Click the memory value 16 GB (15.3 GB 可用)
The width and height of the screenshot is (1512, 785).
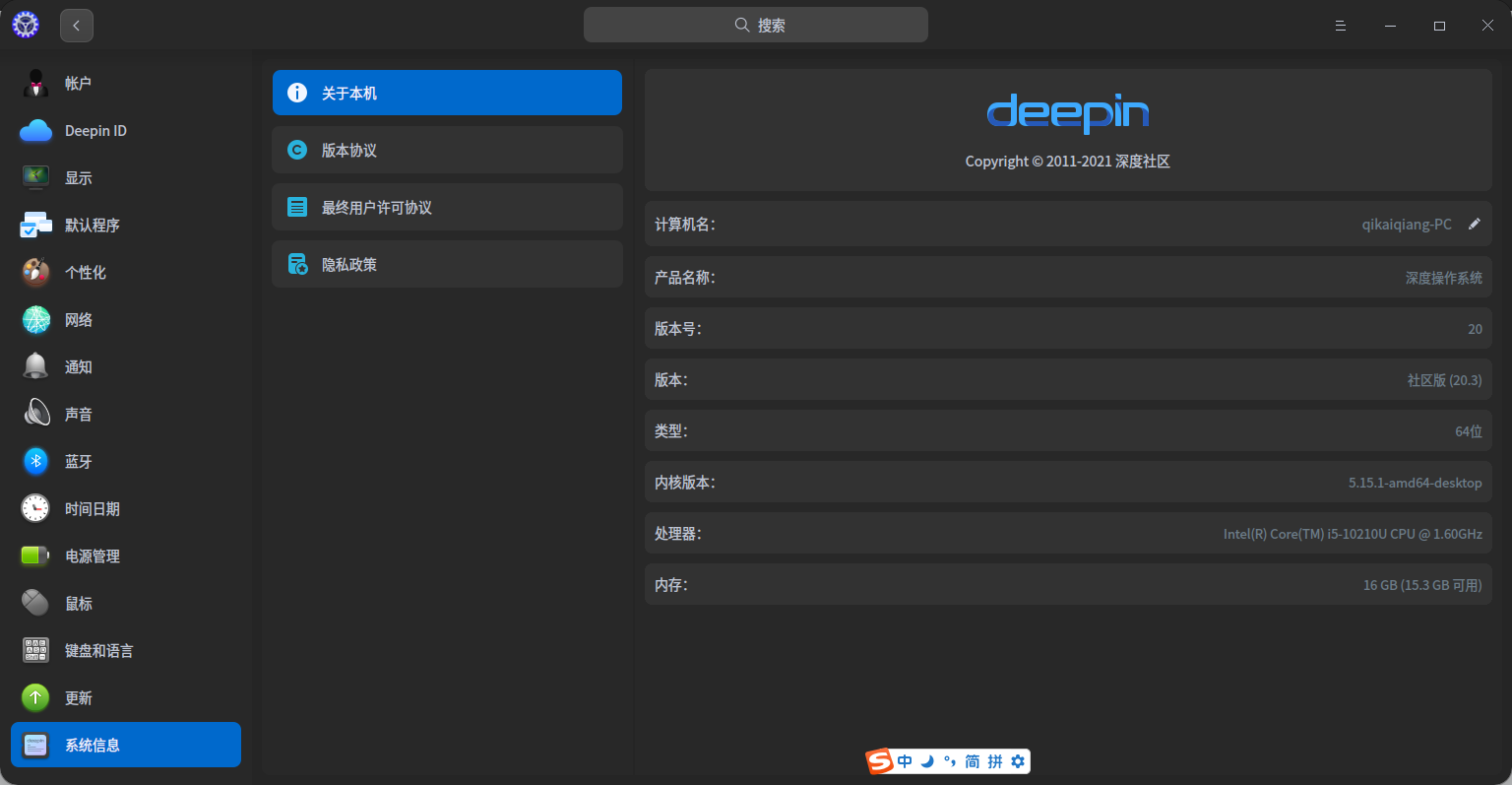pyautogui.click(x=1422, y=585)
